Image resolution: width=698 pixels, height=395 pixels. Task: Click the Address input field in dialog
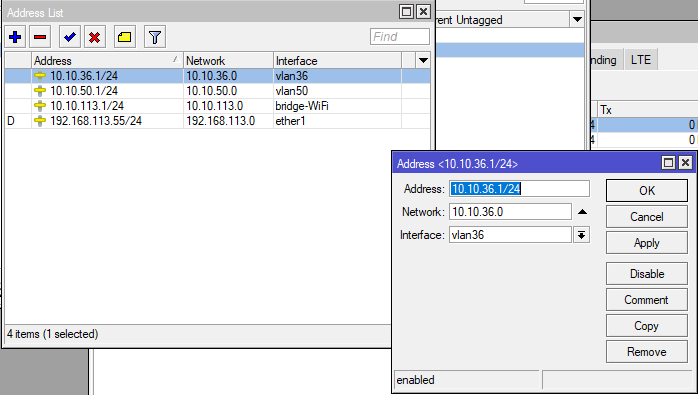(x=519, y=189)
